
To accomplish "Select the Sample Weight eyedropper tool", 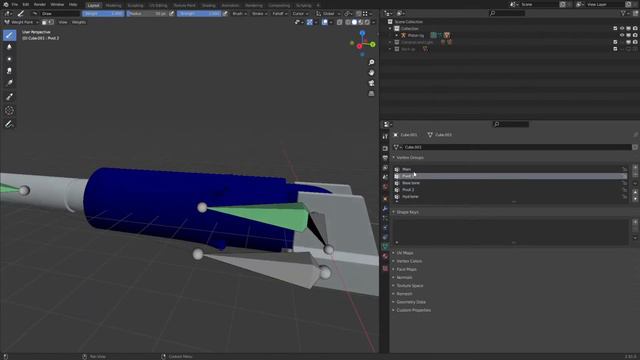I will click(9, 97).
